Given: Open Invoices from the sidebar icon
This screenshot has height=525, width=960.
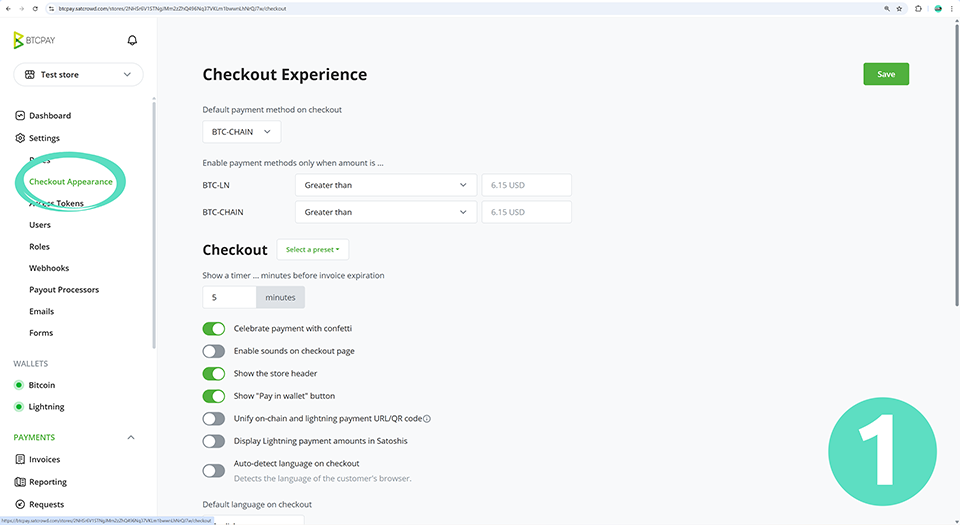Looking at the screenshot, I should (19, 460).
